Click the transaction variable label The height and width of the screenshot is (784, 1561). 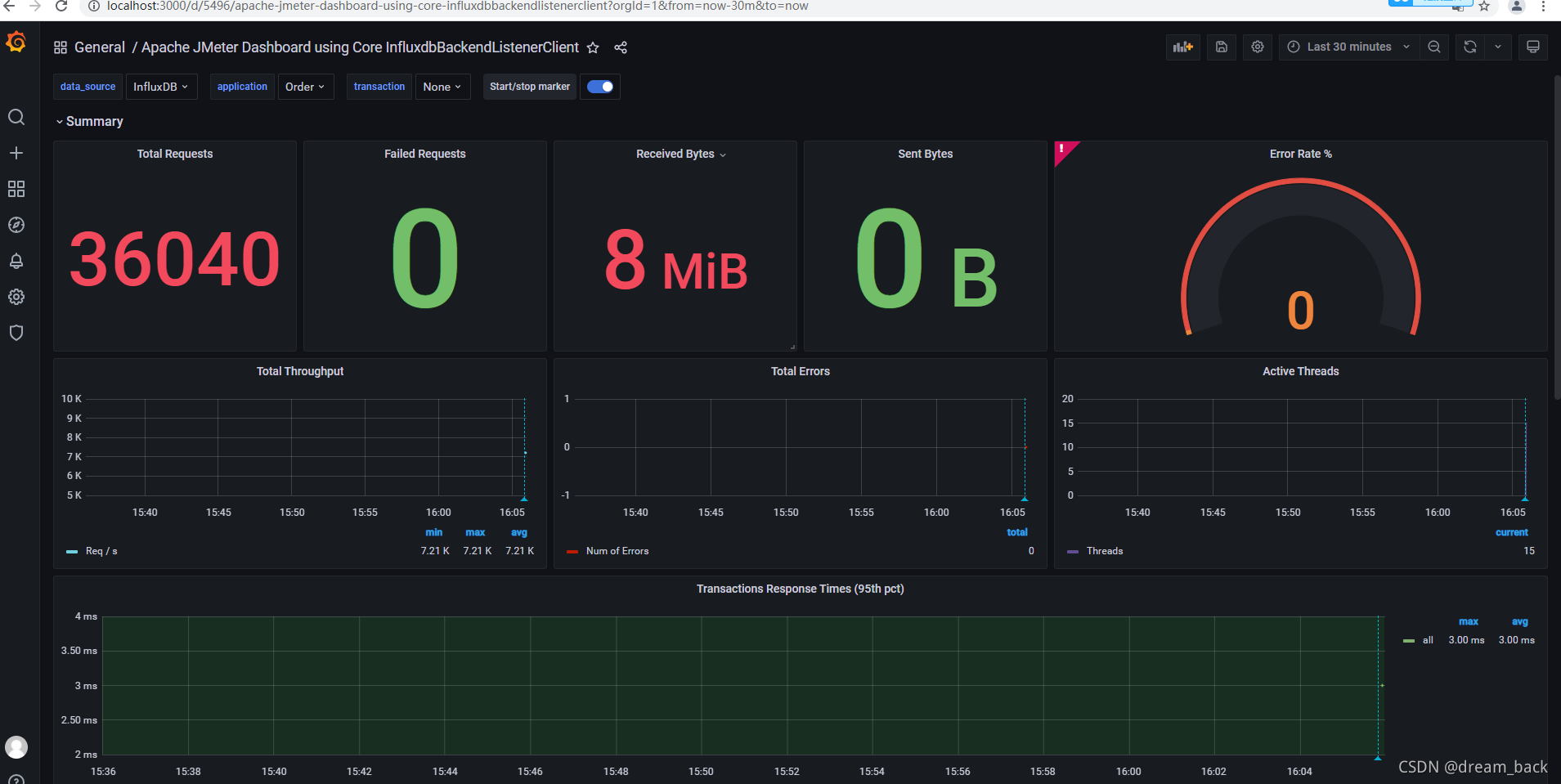pos(379,87)
